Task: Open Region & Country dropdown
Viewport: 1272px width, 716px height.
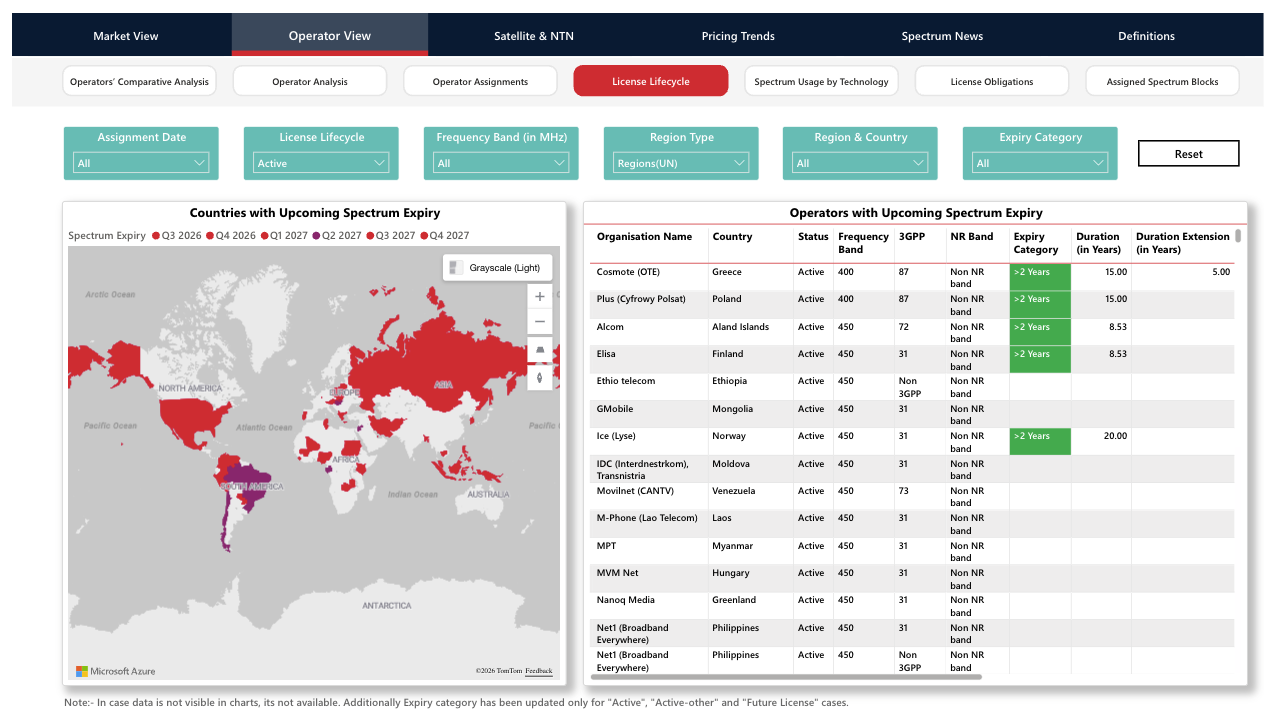Action: (860, 163)
